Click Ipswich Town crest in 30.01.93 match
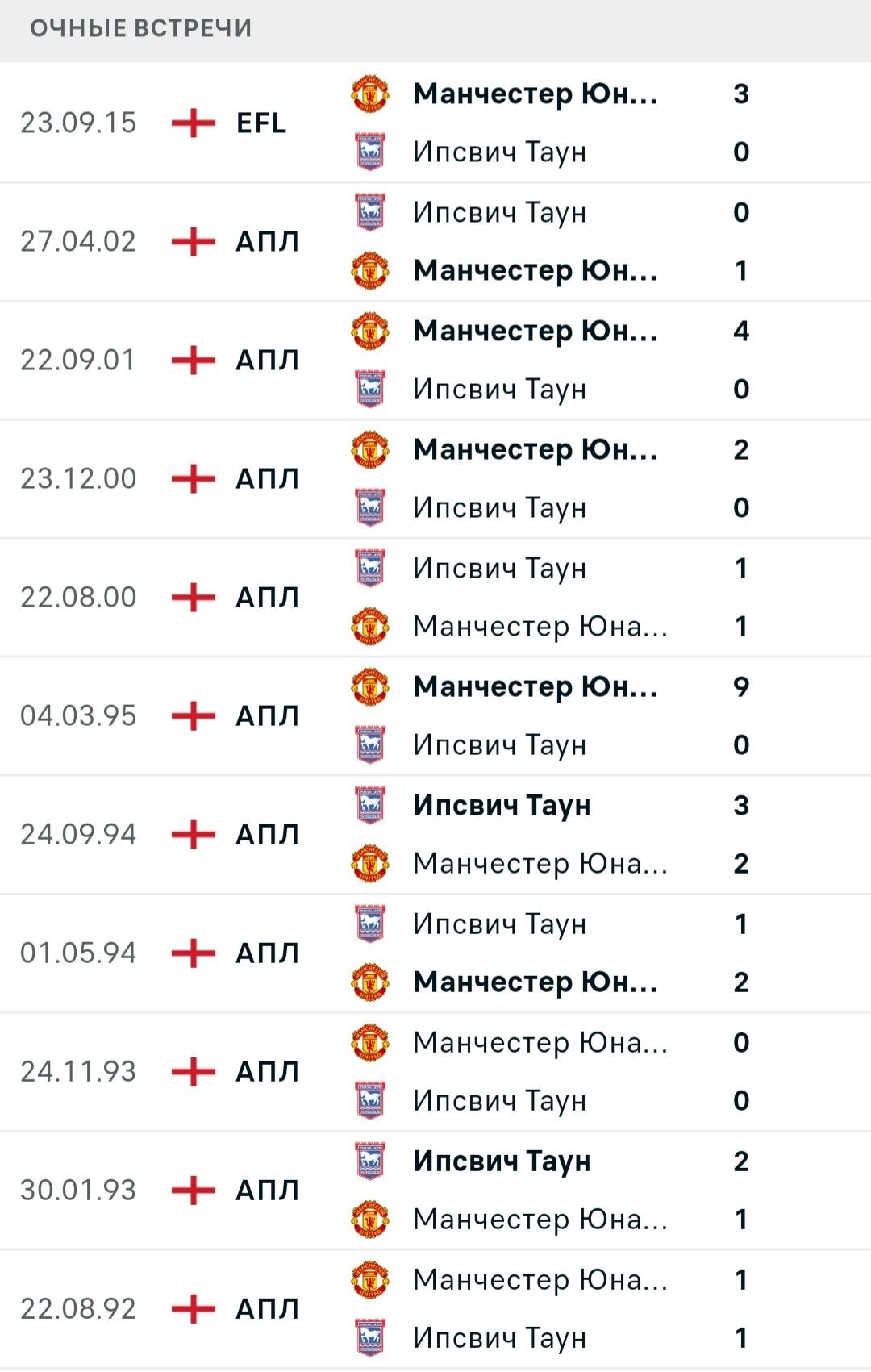The width and height of the screenshot is (871, 1372). tap(370, 1161)
